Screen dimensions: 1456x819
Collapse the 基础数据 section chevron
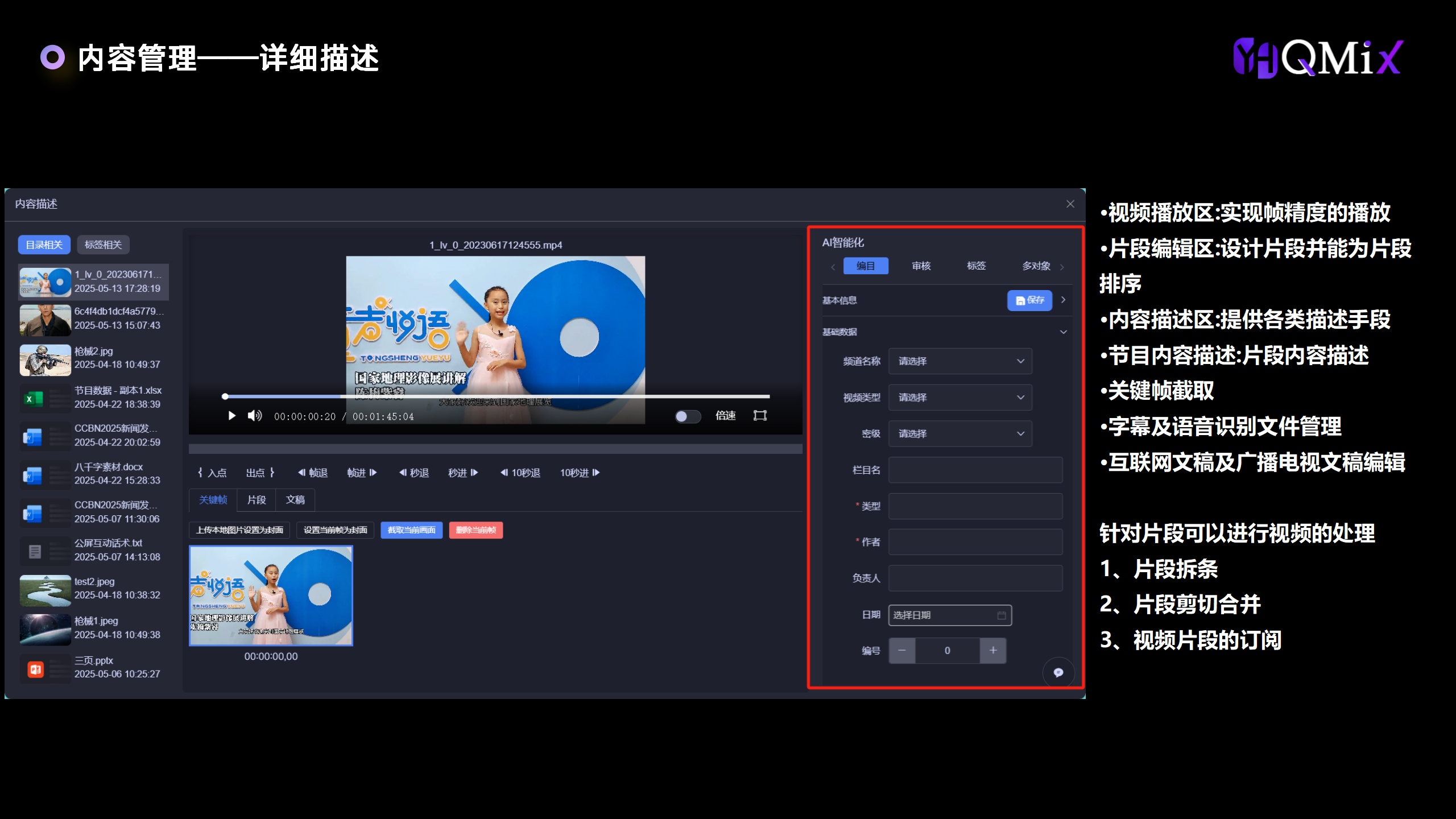click(x=1063, y=332)
